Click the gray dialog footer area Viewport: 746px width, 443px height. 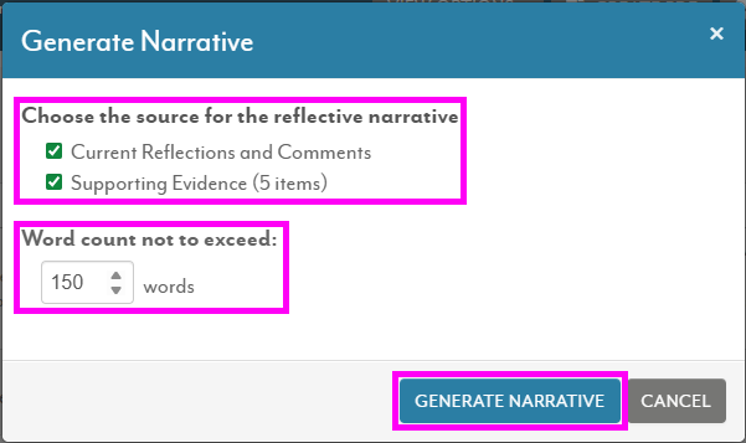[x=200, y=401]
